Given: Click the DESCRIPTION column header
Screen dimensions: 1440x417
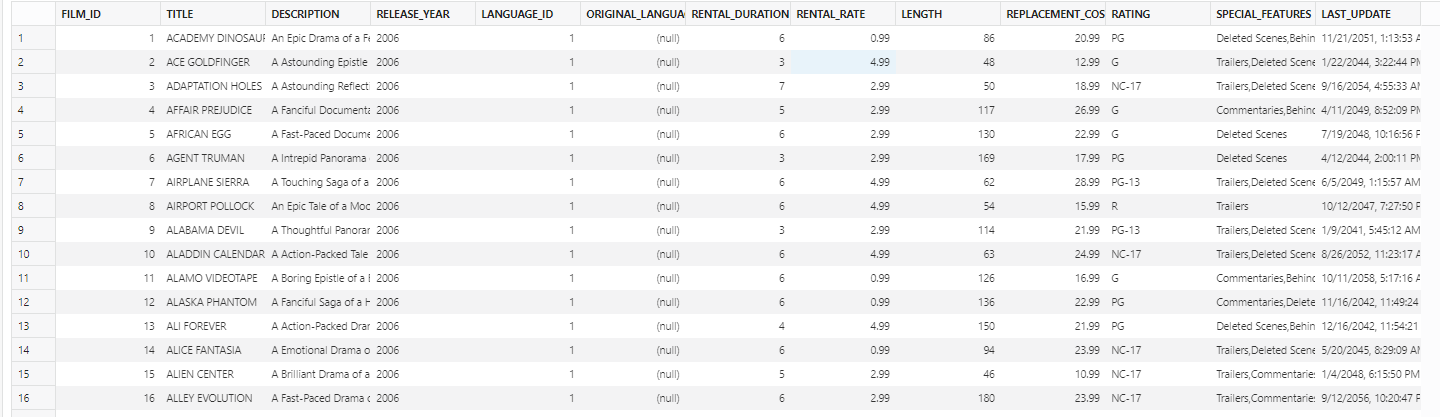Looking at the screenshot, I should pos(317,14).
